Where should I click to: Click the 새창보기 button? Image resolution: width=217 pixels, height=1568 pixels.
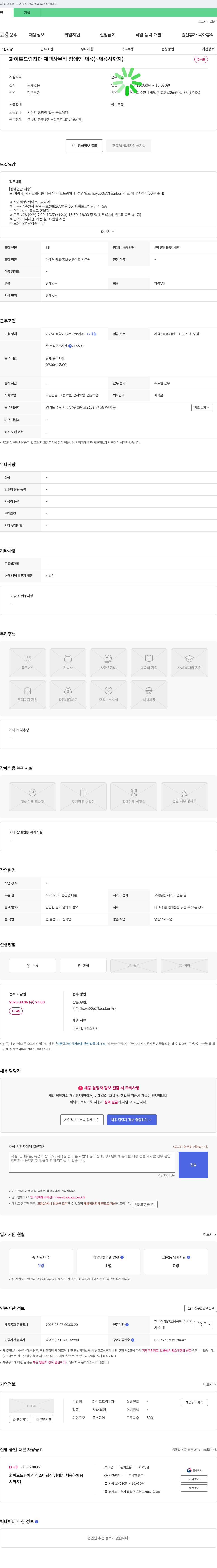(x=194, y=1488)
